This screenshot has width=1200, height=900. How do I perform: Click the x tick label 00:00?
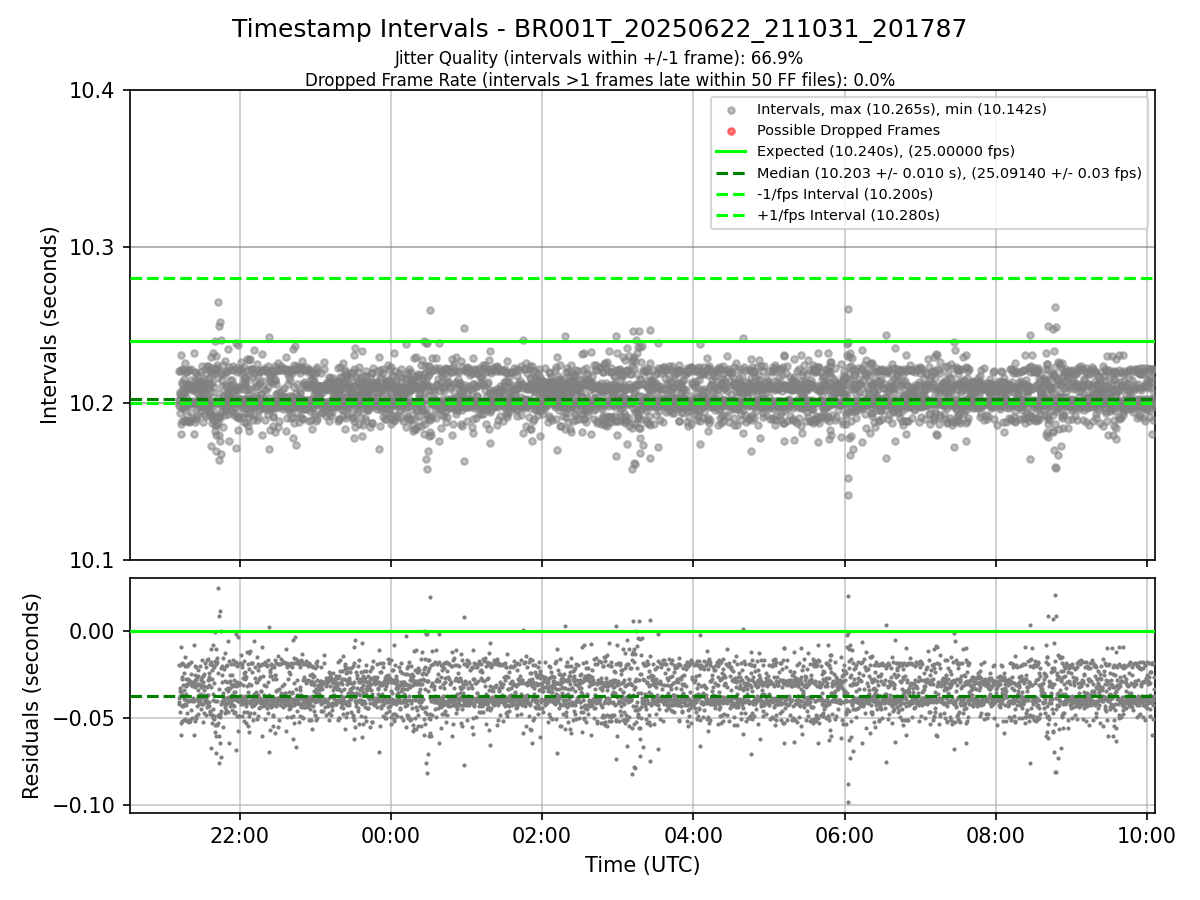[391, 835]
